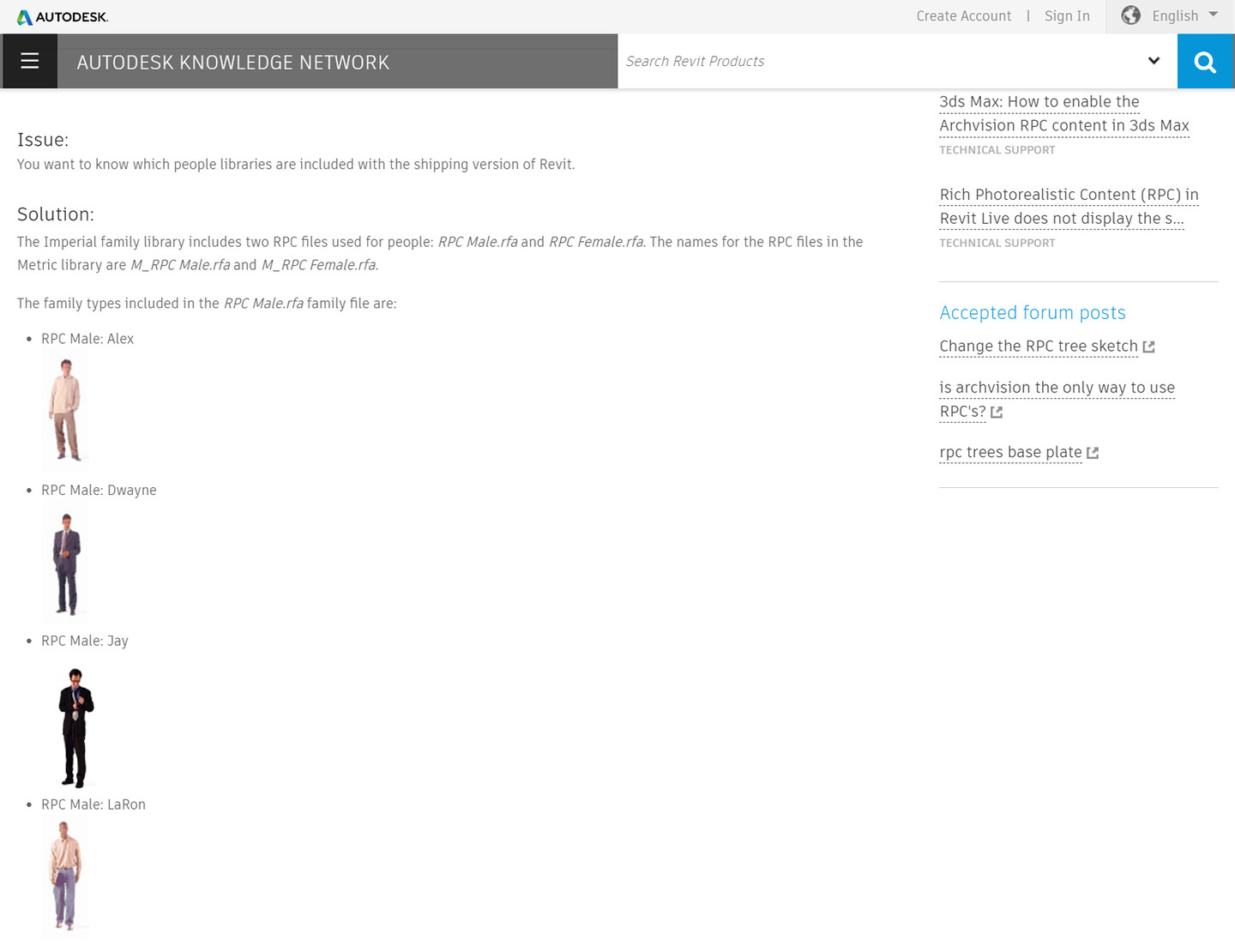Click the Autodesk logo
The width and height of the screenshot is (1235, 952).
click(x=63, y=17)
